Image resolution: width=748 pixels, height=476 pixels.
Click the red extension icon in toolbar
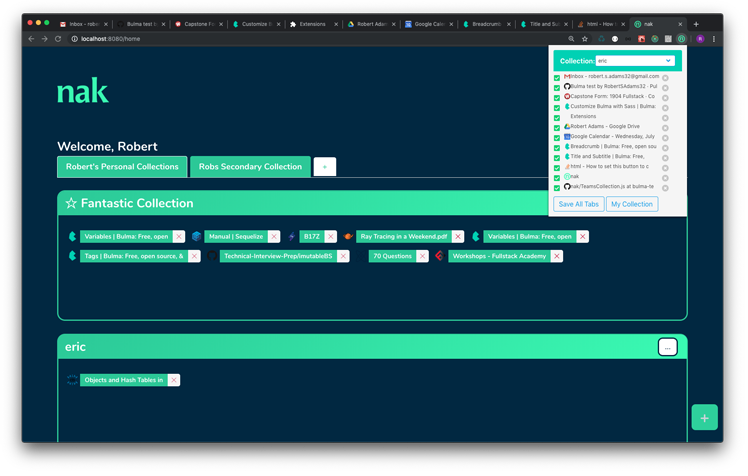(642, 39)
